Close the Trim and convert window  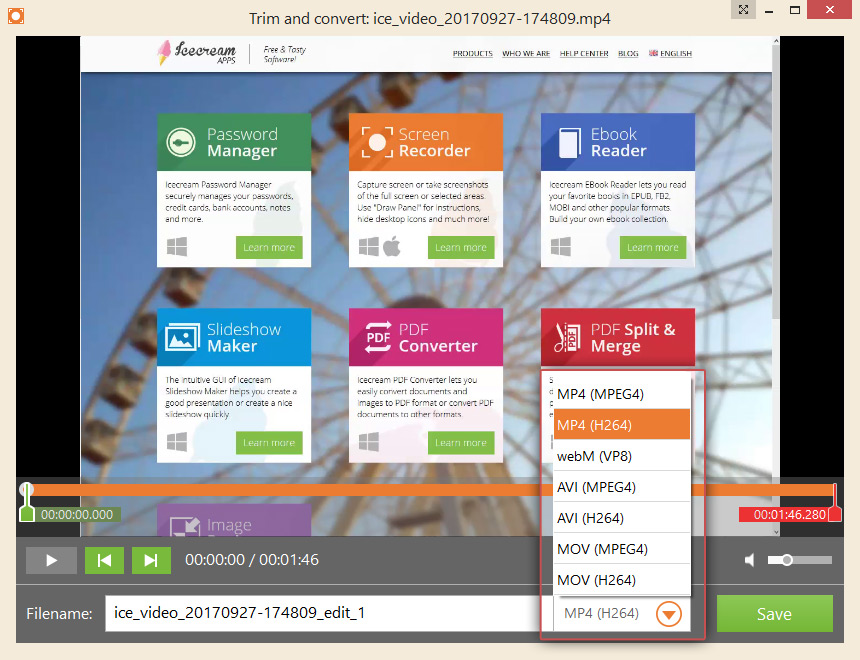coord(830,9)
